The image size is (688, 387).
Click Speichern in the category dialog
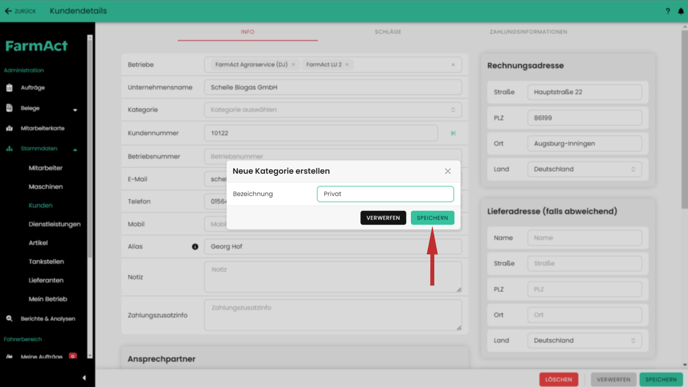[432, 218]
